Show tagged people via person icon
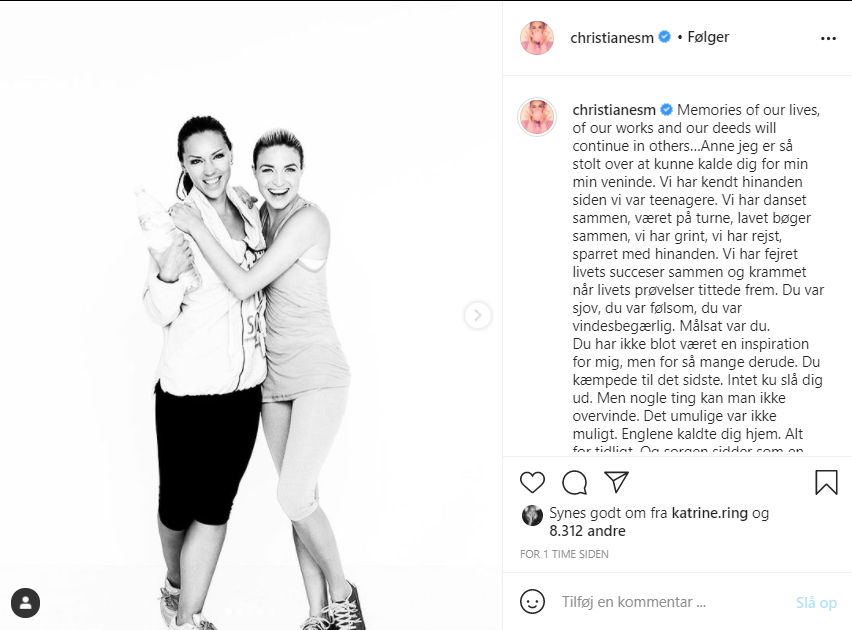Viewport: 852px width, 630px height. 25,603
